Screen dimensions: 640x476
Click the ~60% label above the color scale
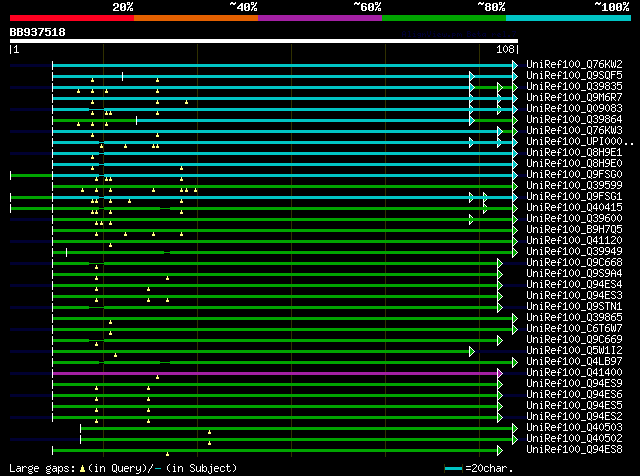coord(367,7)
